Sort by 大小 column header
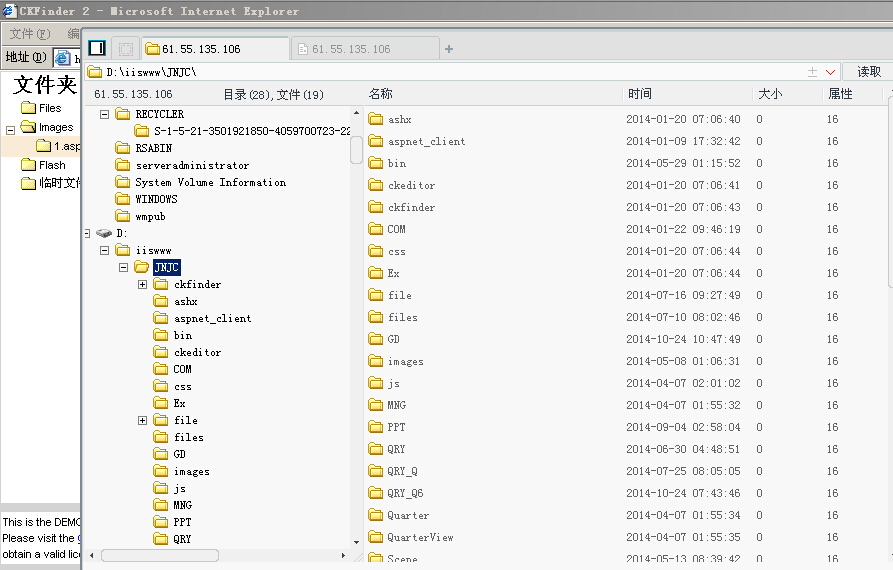The image size is (893, 570). tap(770, 94)
